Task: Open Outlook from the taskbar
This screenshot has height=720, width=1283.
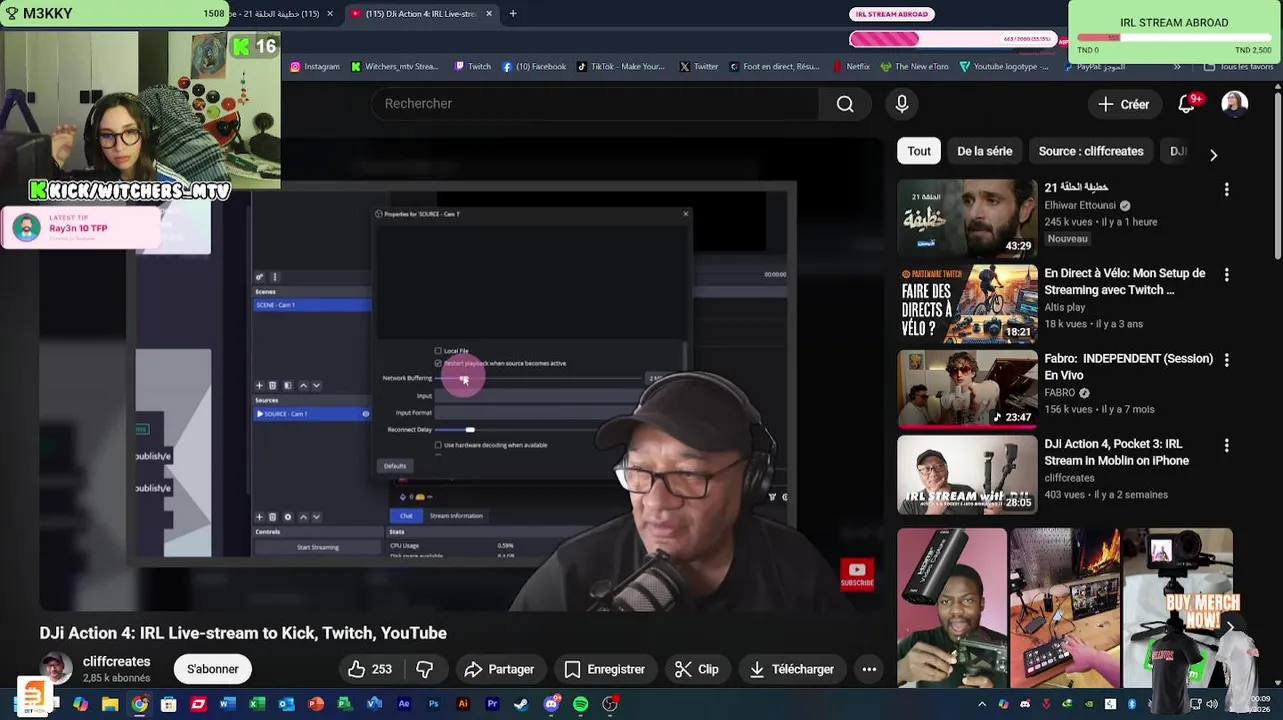Action: (287, 704)
